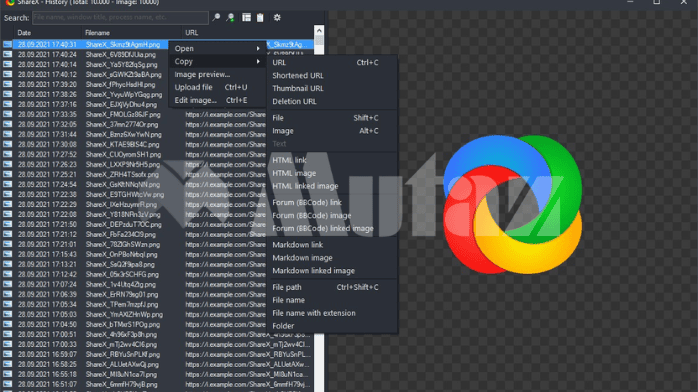This screenshot has width=698, height=392.
Task: Select Folder in Copy submenu
Action: pyautogui.click(x=332, y=326)
